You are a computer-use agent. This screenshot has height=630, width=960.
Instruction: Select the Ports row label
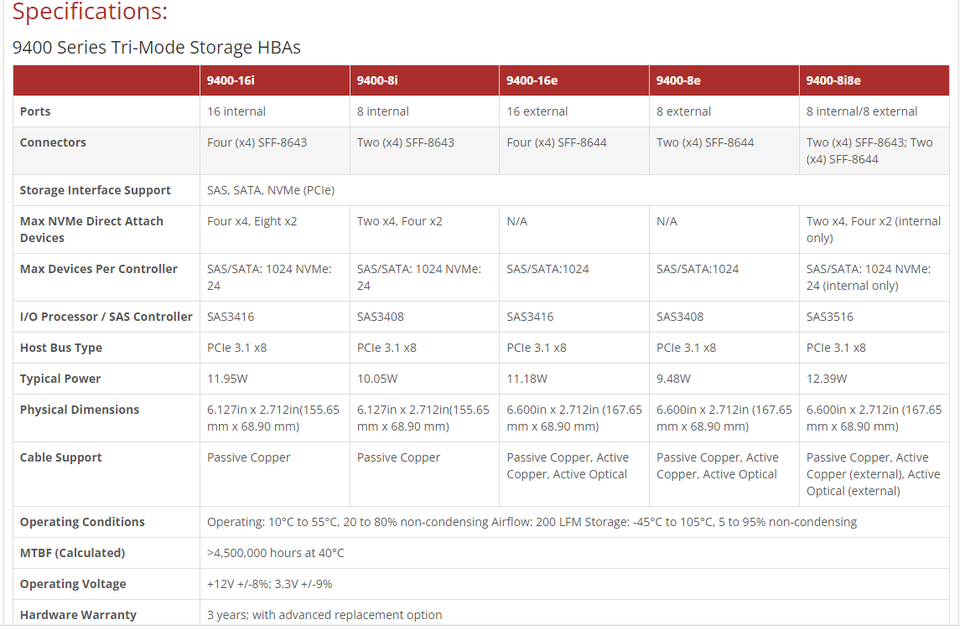(x=35, y=112)
